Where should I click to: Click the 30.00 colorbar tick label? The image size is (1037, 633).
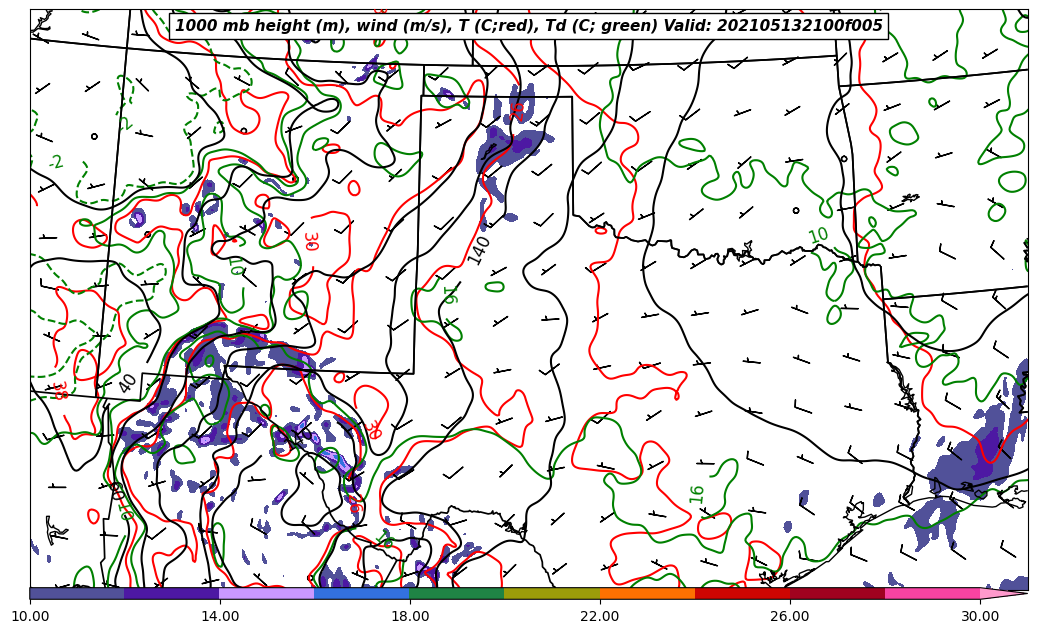[x=980, y=616]
